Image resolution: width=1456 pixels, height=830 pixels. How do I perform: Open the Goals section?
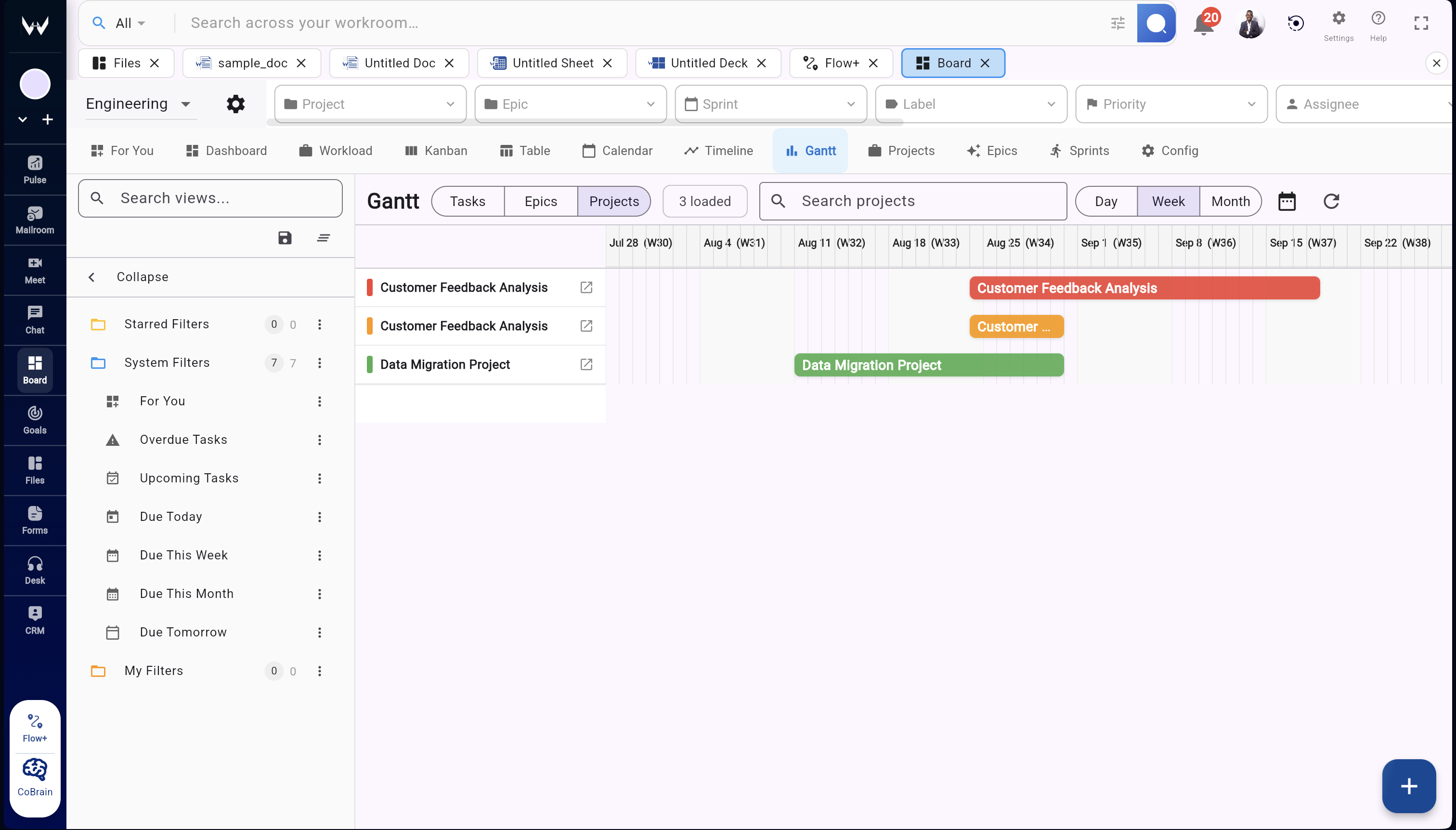click(x=34, y=420)
